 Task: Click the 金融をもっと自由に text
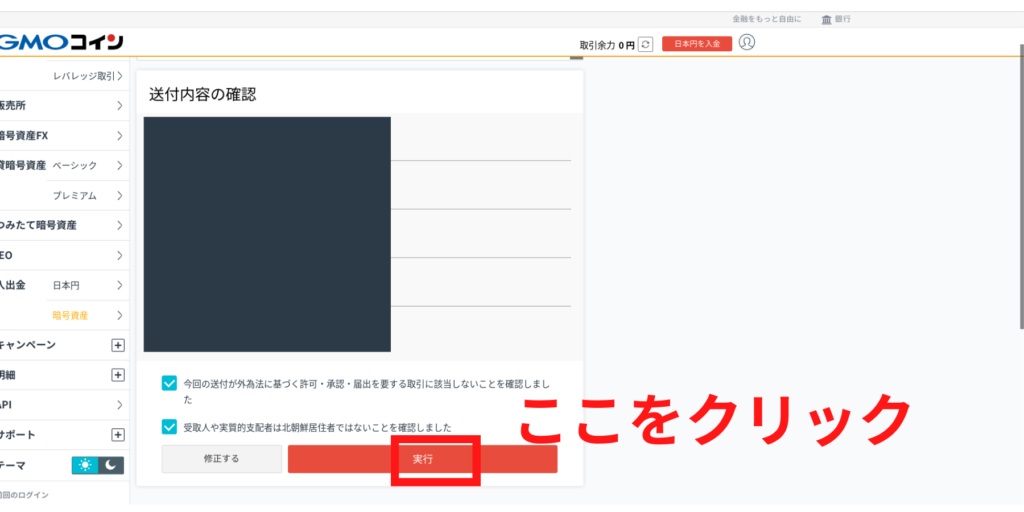pyautogui.click(x=767, y=20)
